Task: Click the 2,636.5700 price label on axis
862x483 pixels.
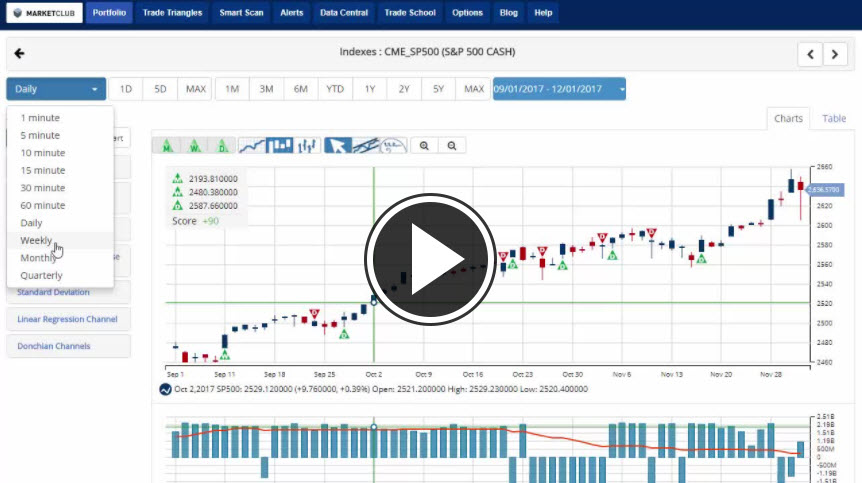Action: pos(824,190)
